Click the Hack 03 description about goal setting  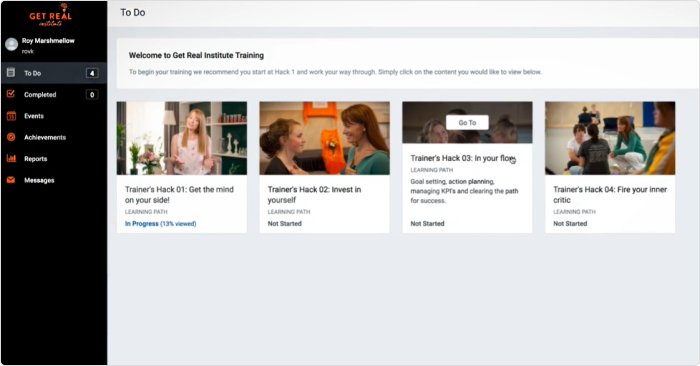click(x=464, y=191)
